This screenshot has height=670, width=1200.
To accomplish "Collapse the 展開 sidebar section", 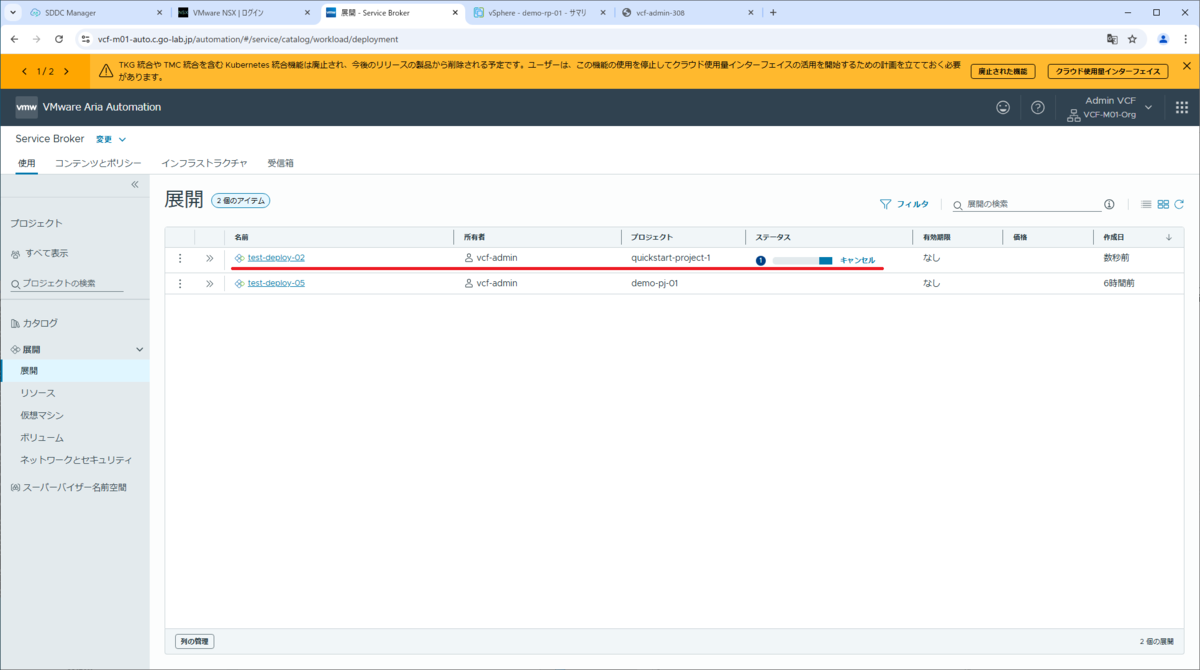I will pos(140,349).
